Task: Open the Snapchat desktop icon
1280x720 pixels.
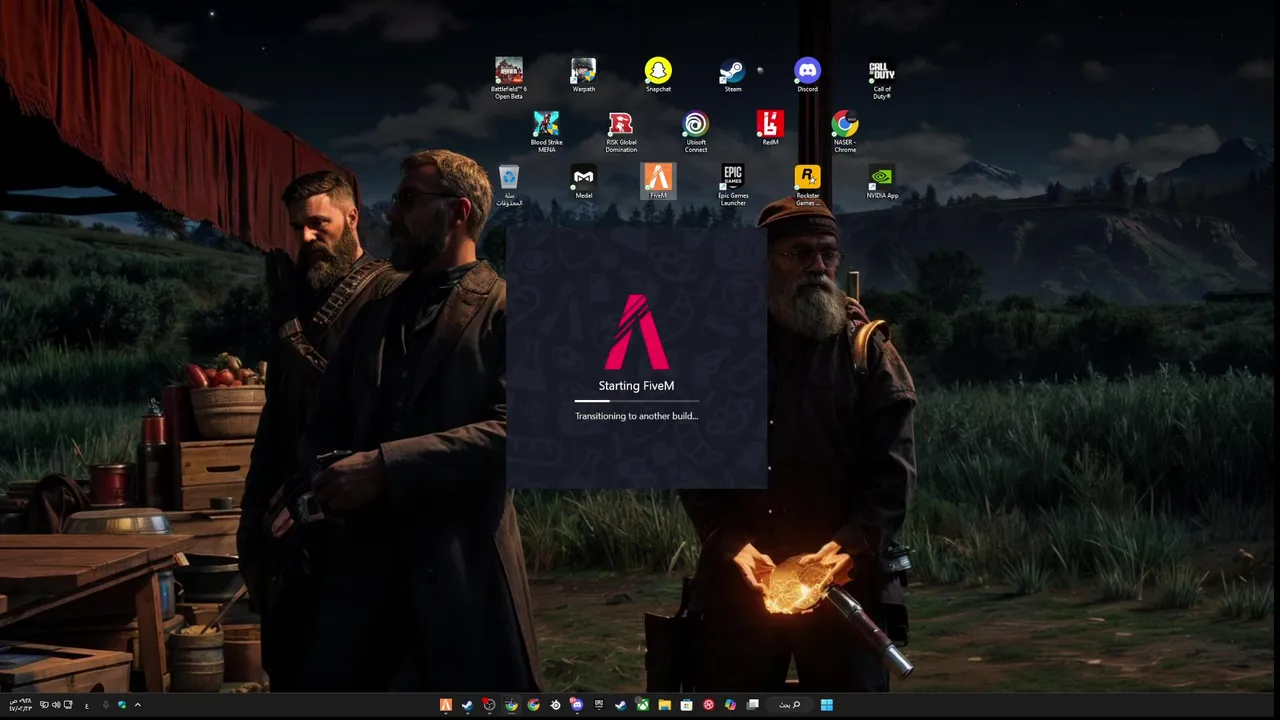Action: 658,75
